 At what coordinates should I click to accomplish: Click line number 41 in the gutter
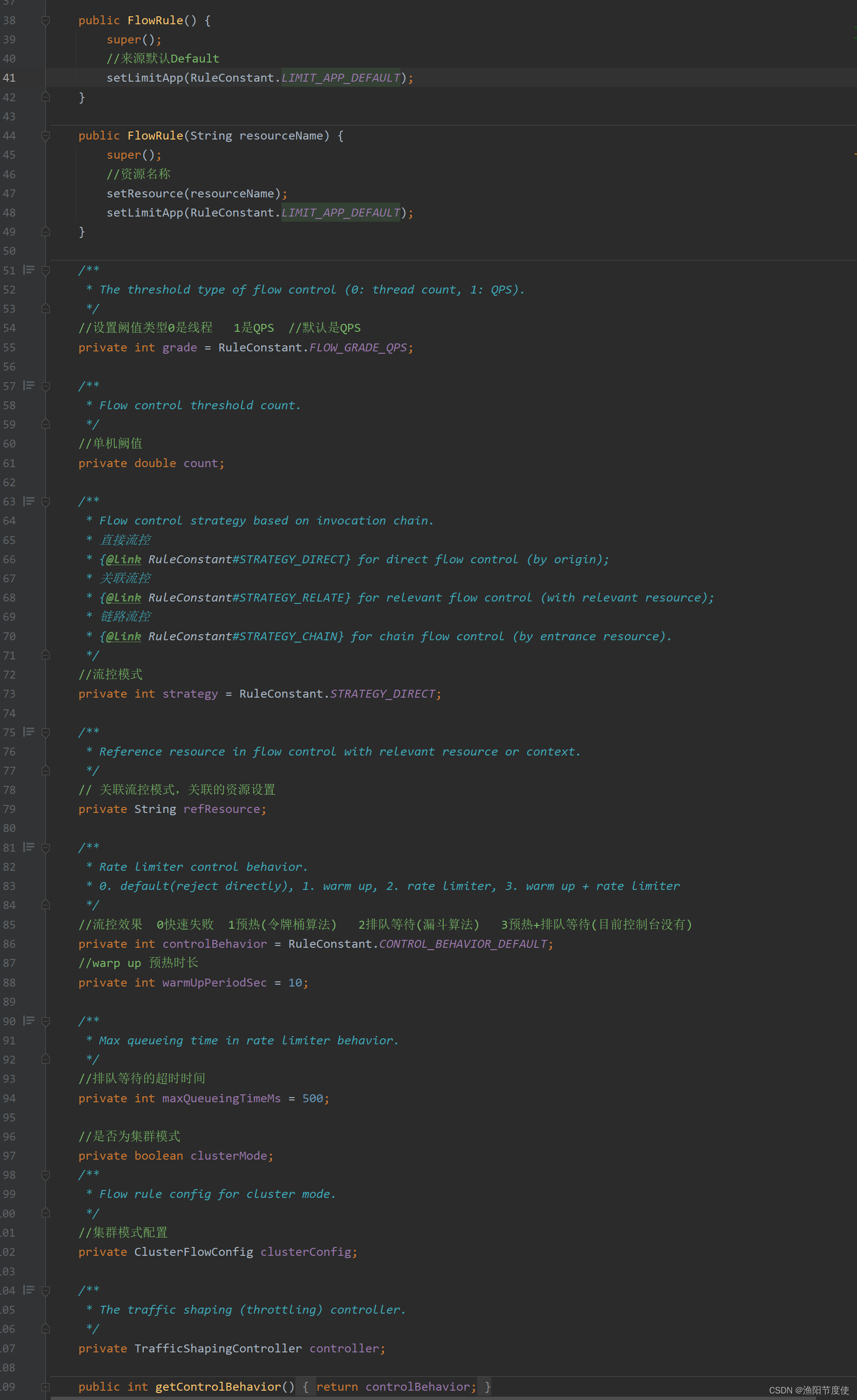[9, 78]
